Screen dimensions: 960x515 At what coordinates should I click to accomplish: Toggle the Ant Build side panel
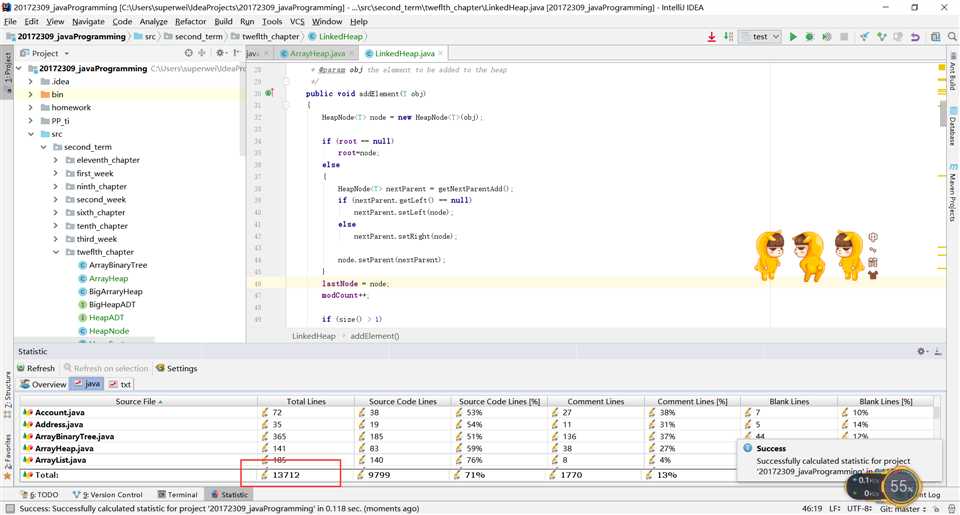953,72
